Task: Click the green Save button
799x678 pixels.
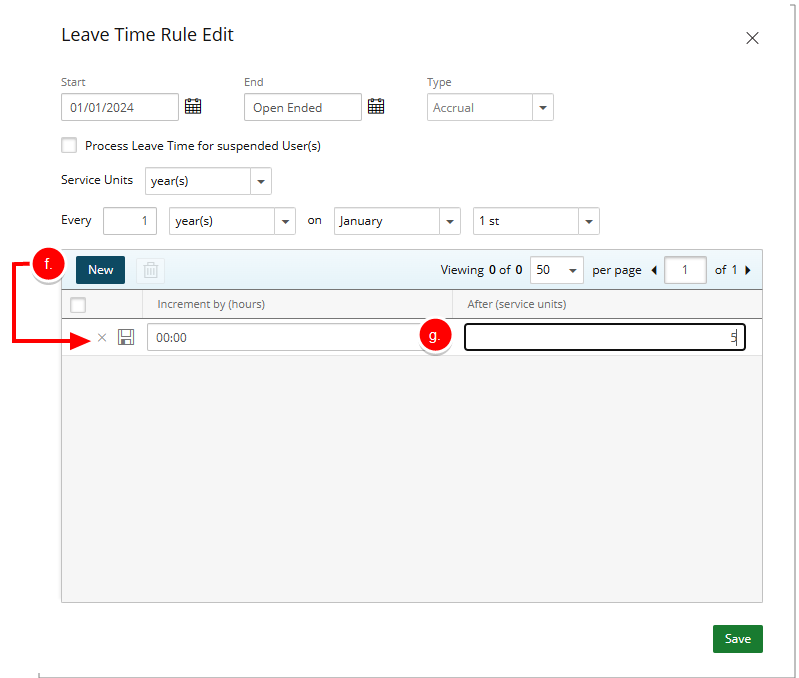Action: tap(737, 639)
